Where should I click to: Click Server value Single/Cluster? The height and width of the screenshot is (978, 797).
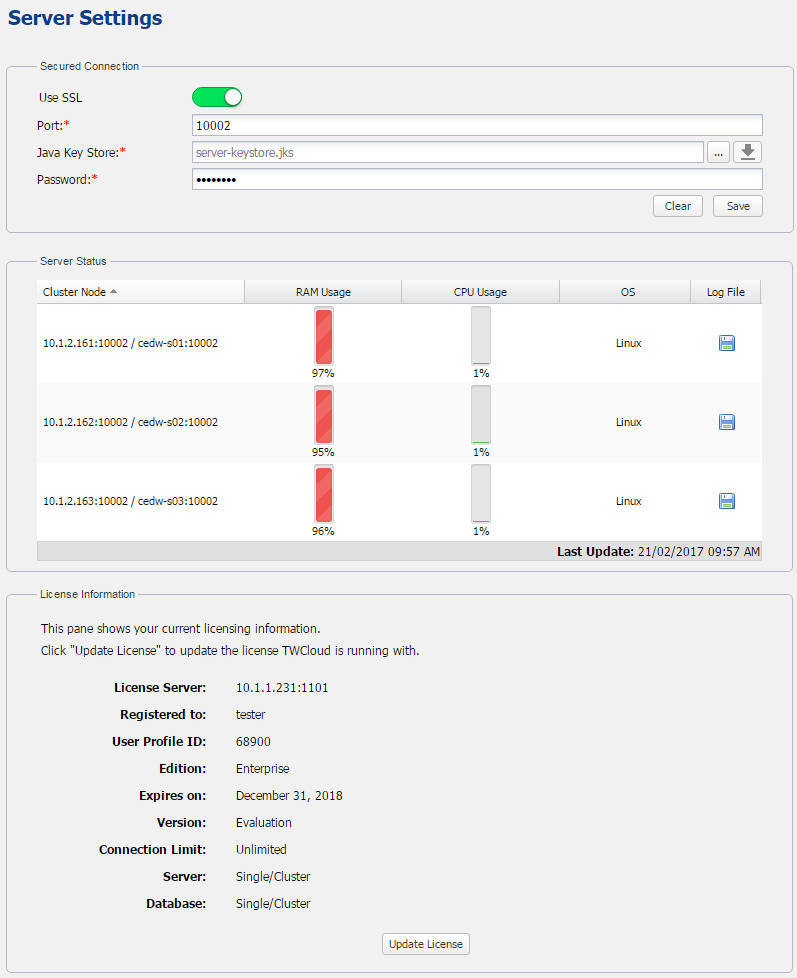(273, 876)
